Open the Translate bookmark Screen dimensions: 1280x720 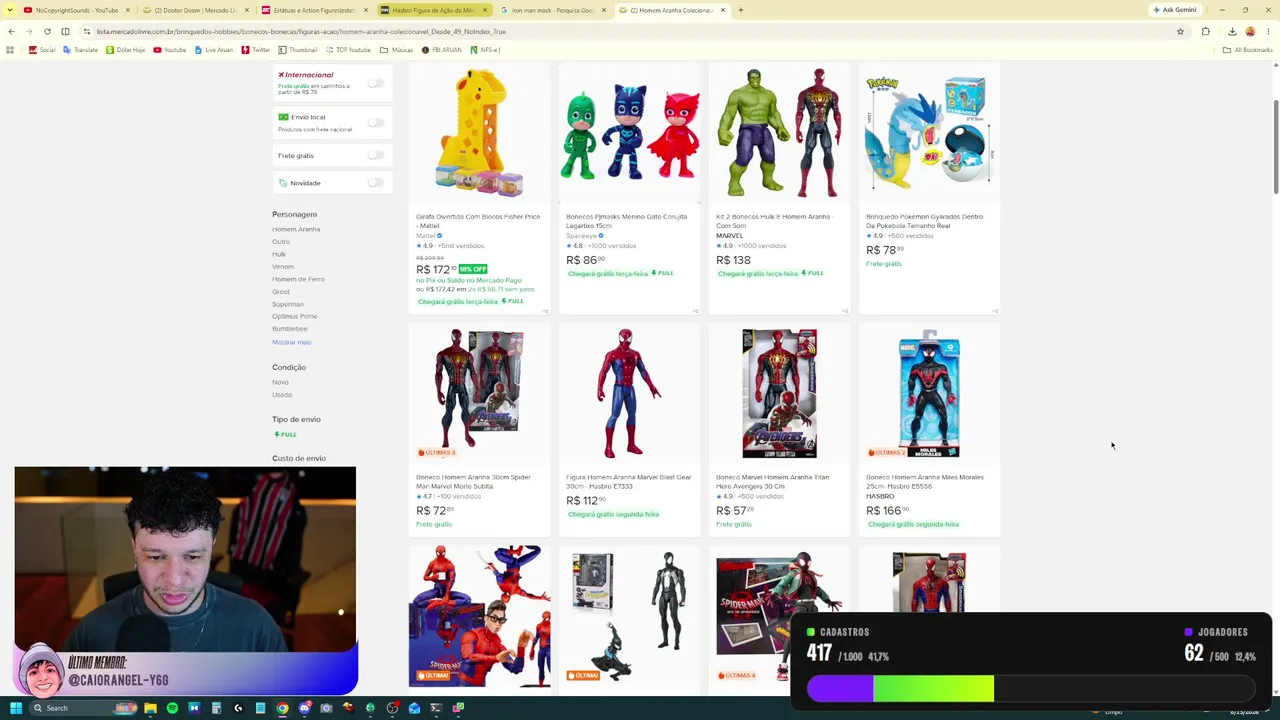click(80, 49)
